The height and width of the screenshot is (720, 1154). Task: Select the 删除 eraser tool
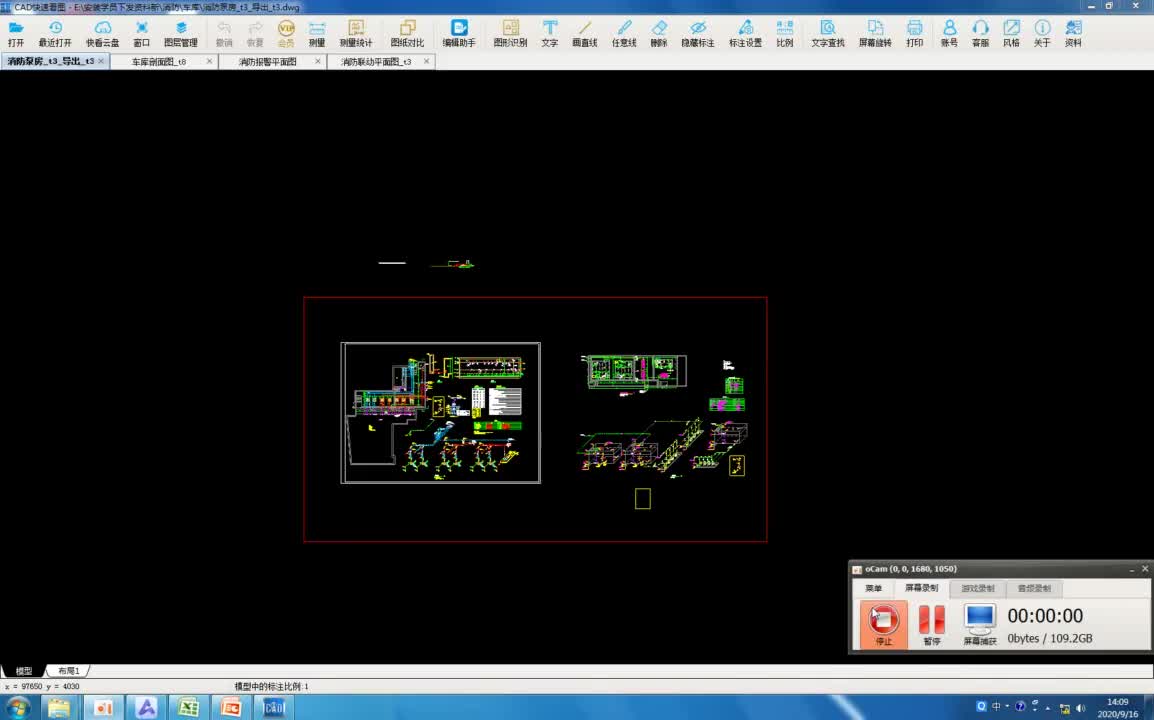pyautogui.click(x=659, y=34)
